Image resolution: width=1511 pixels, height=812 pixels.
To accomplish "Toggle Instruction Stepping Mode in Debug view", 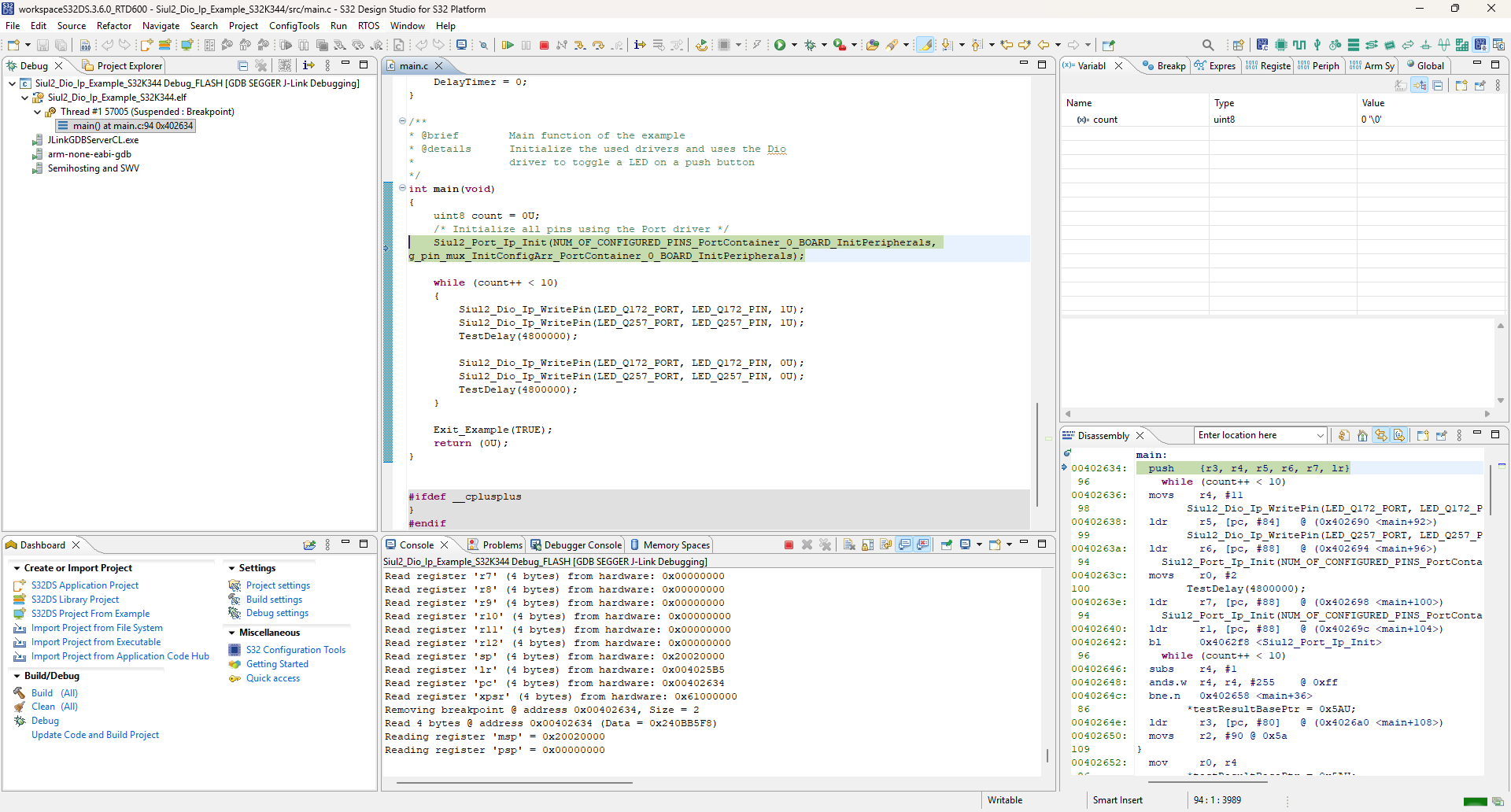I will tap(308, 65).
